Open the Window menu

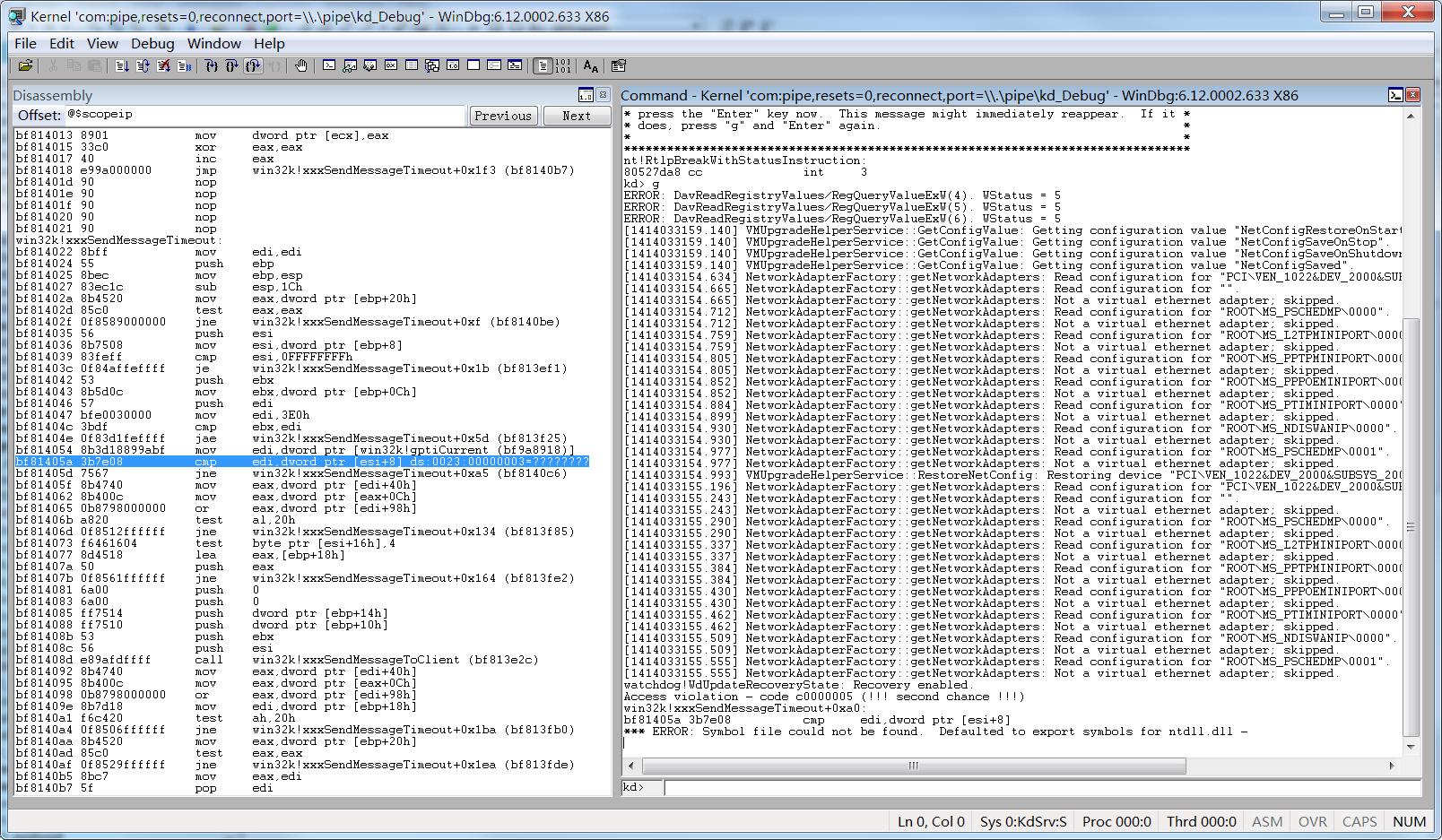tap(213, 43)
